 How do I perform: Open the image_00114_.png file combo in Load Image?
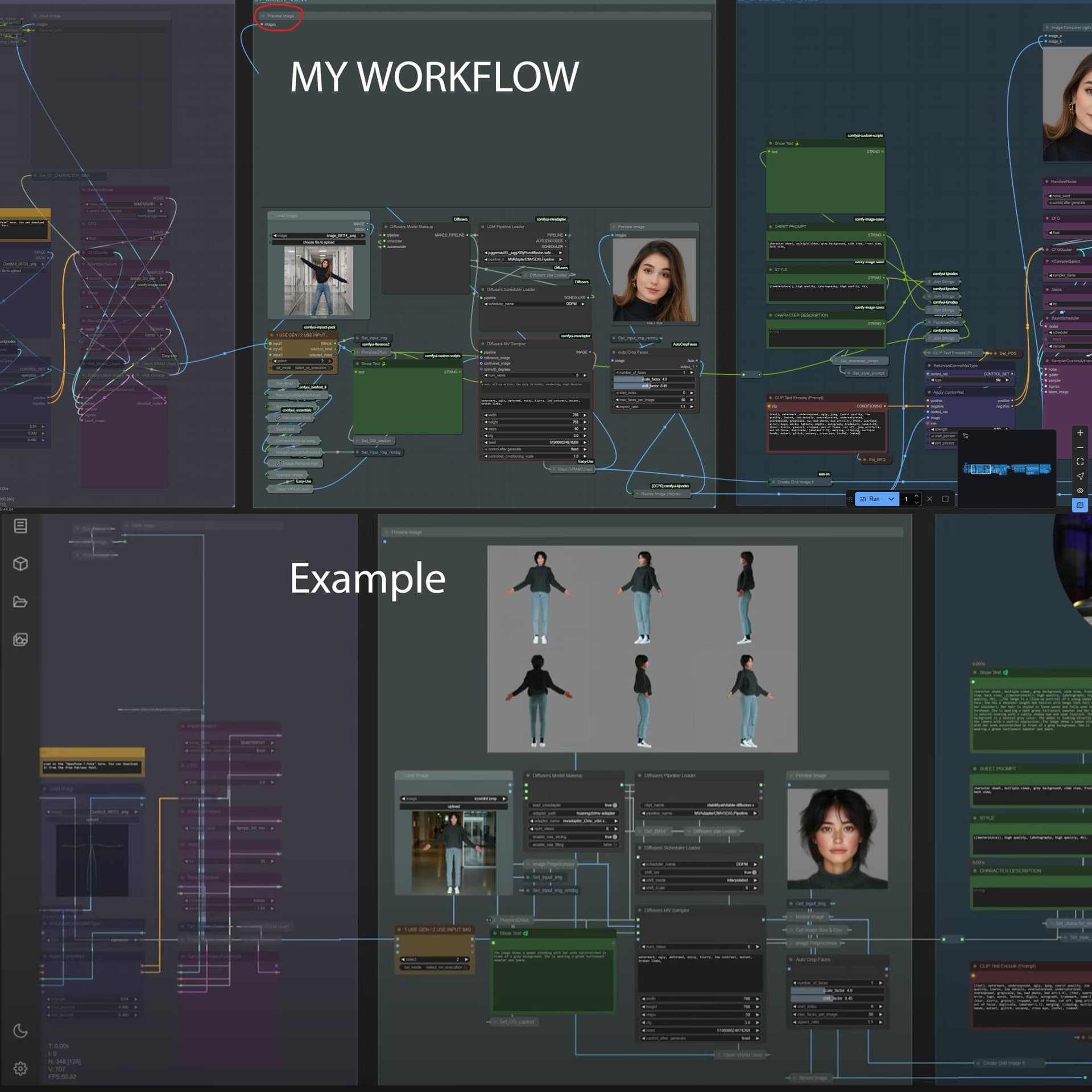coord(318,235)
